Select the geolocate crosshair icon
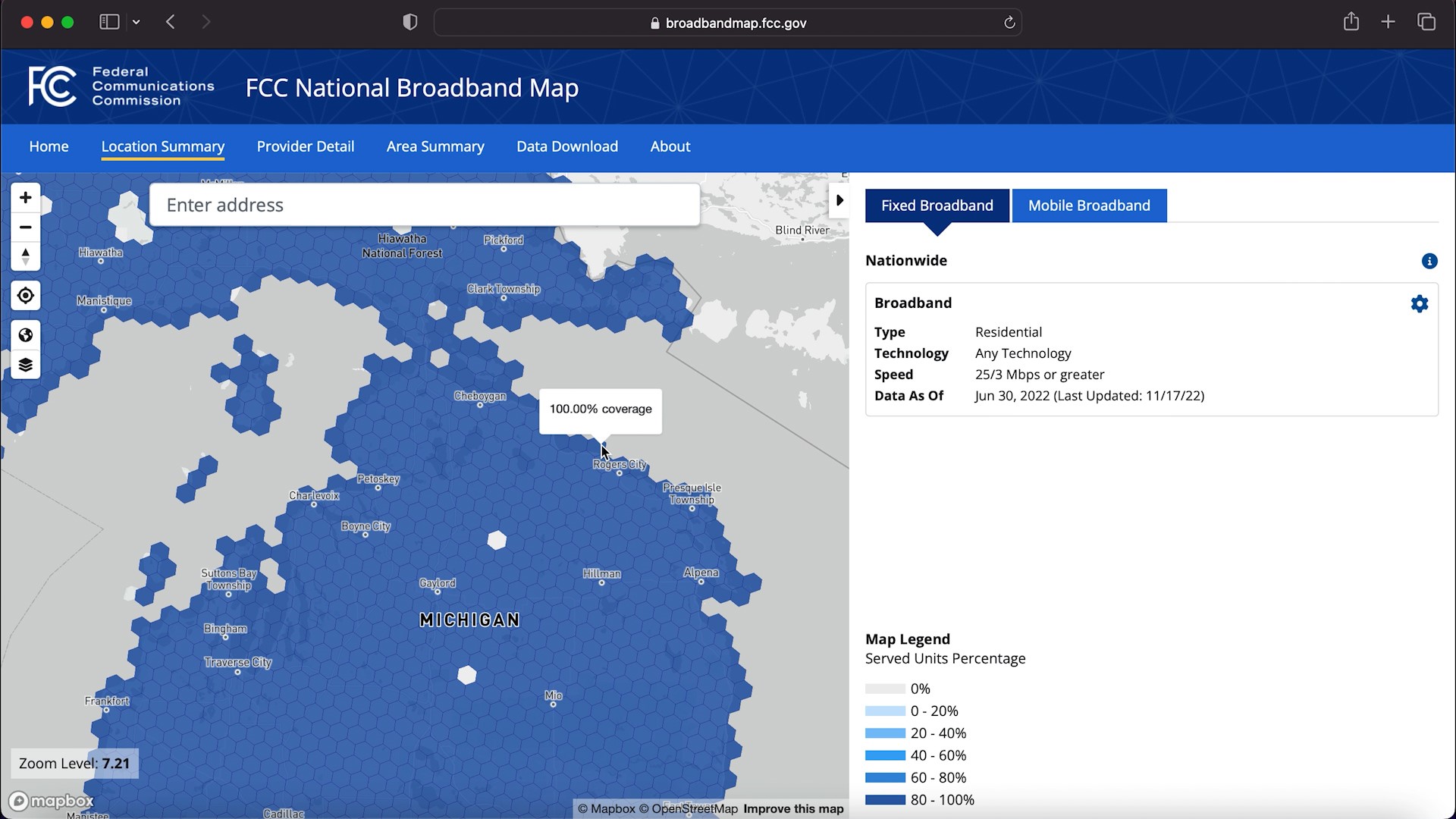The width and height of the screenshot is (1456, 819). click(25, 296)
